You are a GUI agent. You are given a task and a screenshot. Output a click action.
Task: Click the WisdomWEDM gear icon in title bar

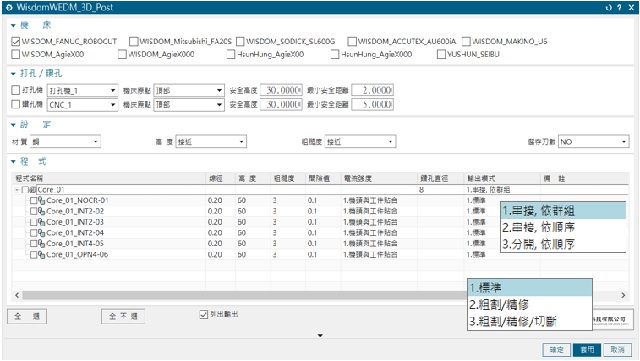[10, 7]
